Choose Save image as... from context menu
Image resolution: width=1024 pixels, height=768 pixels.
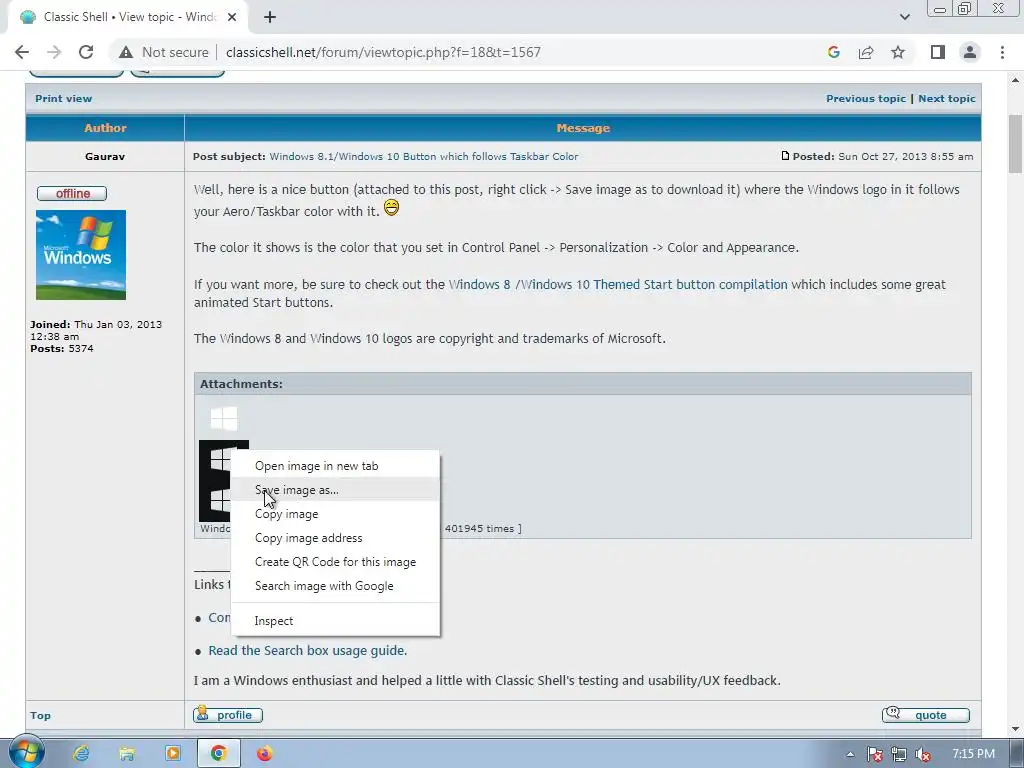335,490
